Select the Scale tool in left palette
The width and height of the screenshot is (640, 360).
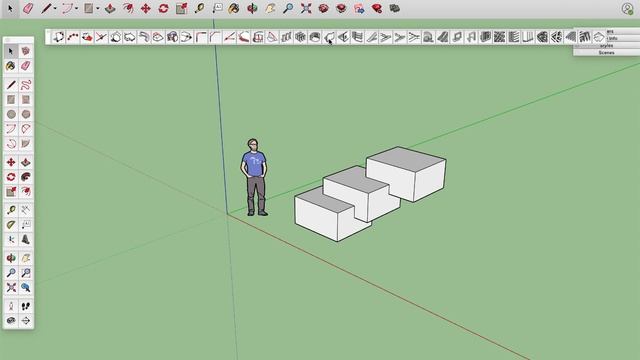(11, 192)
